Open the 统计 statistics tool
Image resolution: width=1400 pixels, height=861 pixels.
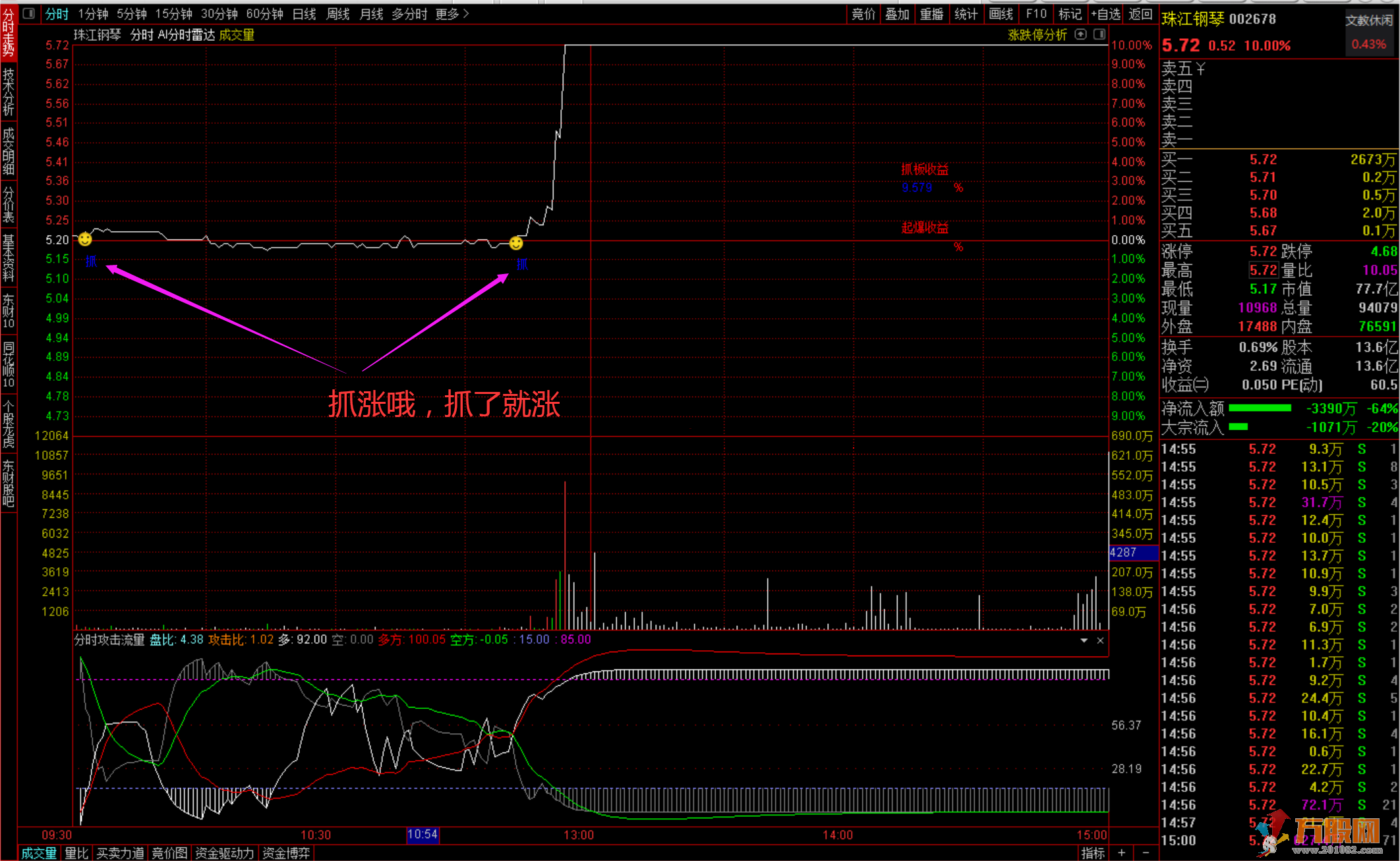click(x=966, y=14)
